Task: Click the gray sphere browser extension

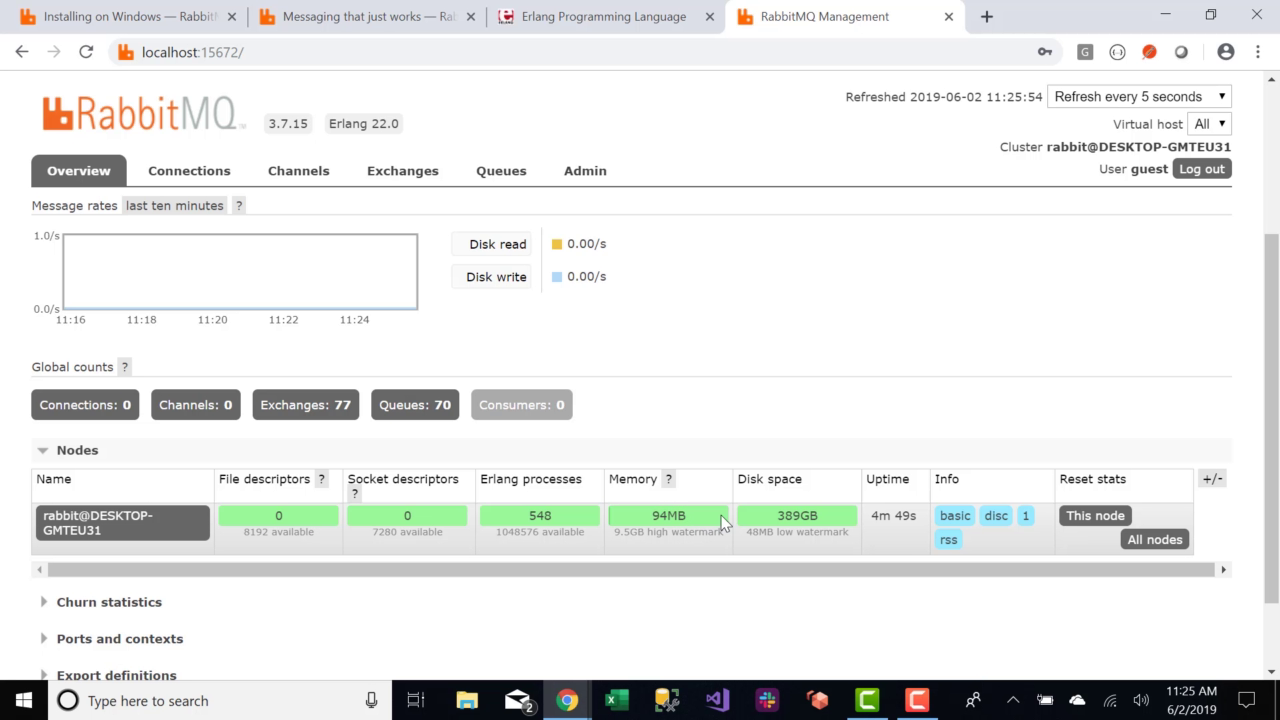Action: (x=1181, y=52)
